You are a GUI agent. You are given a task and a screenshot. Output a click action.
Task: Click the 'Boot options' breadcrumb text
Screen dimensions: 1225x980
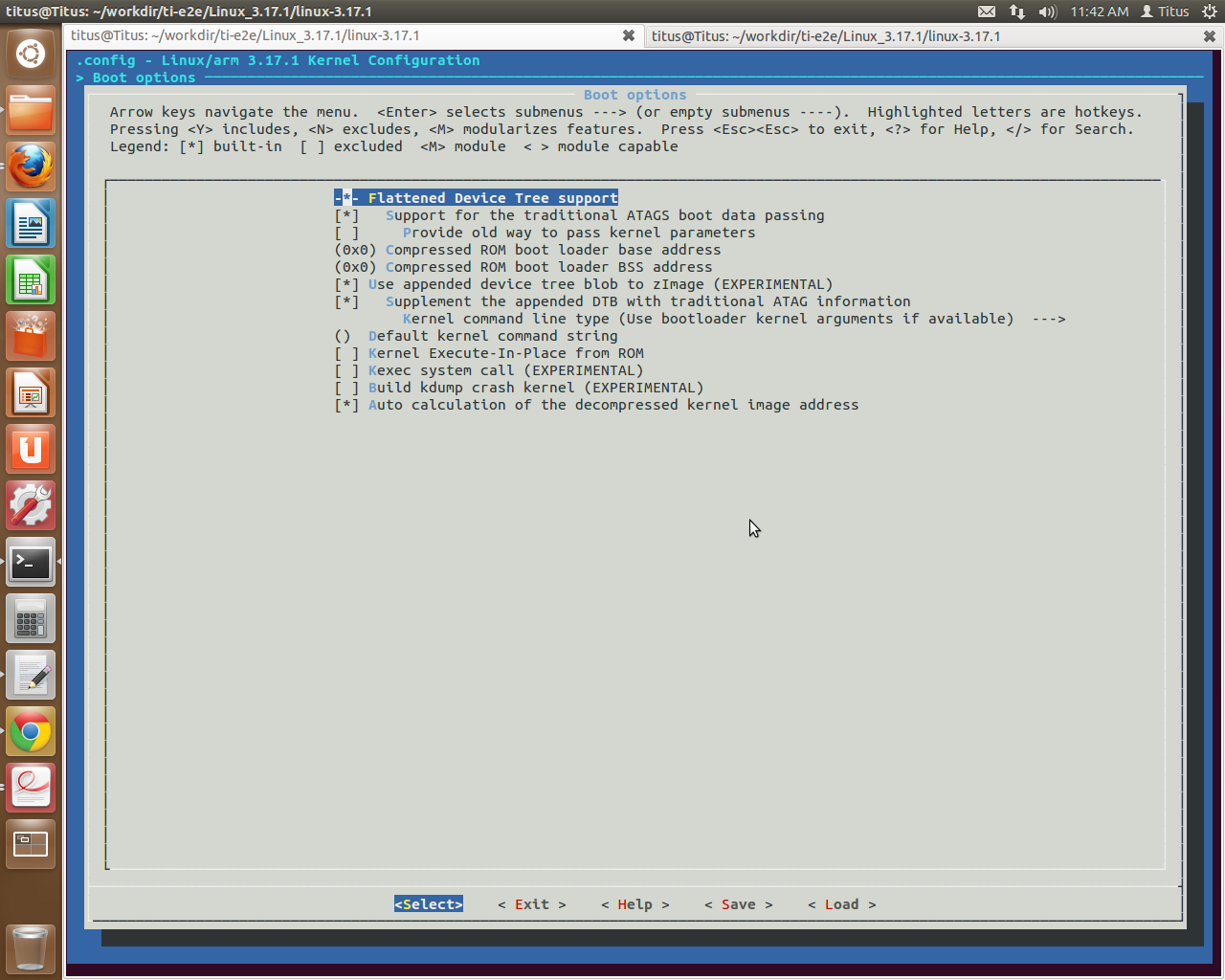coord(144,78)
